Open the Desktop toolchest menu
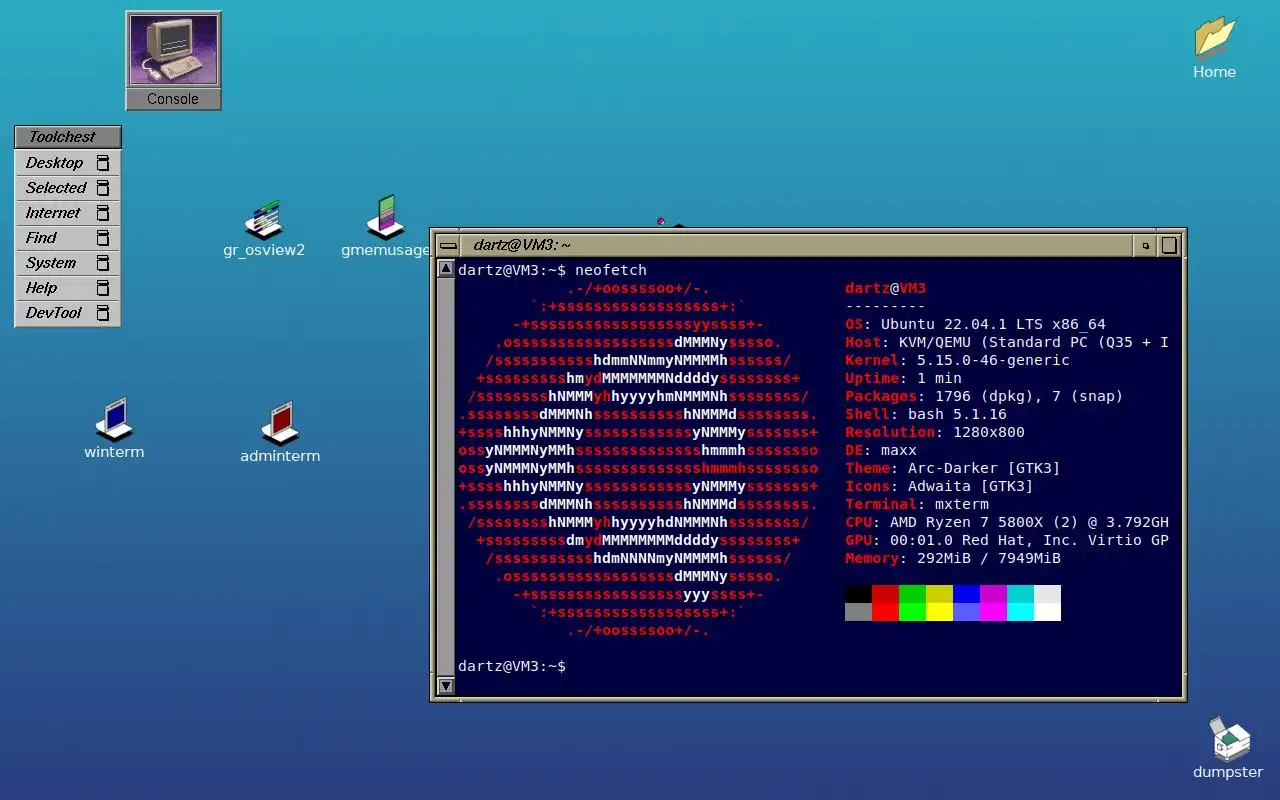Viewport: 1280px width, 800px height. tap(67, 163)
